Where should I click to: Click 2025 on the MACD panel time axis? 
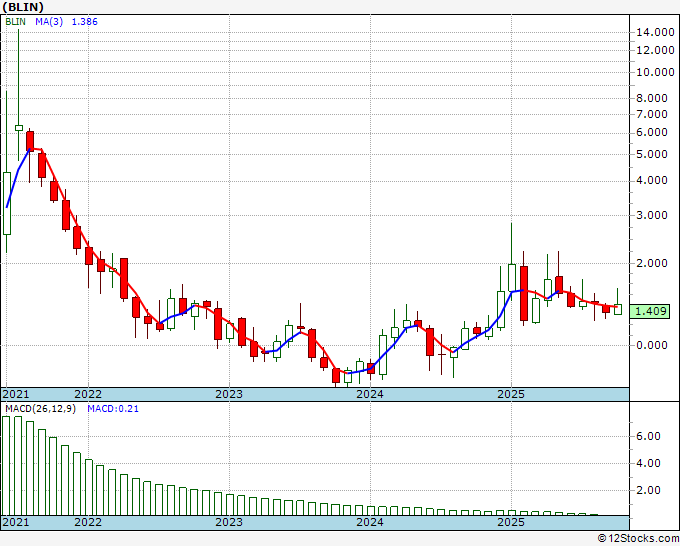click(x=511, y=522)
